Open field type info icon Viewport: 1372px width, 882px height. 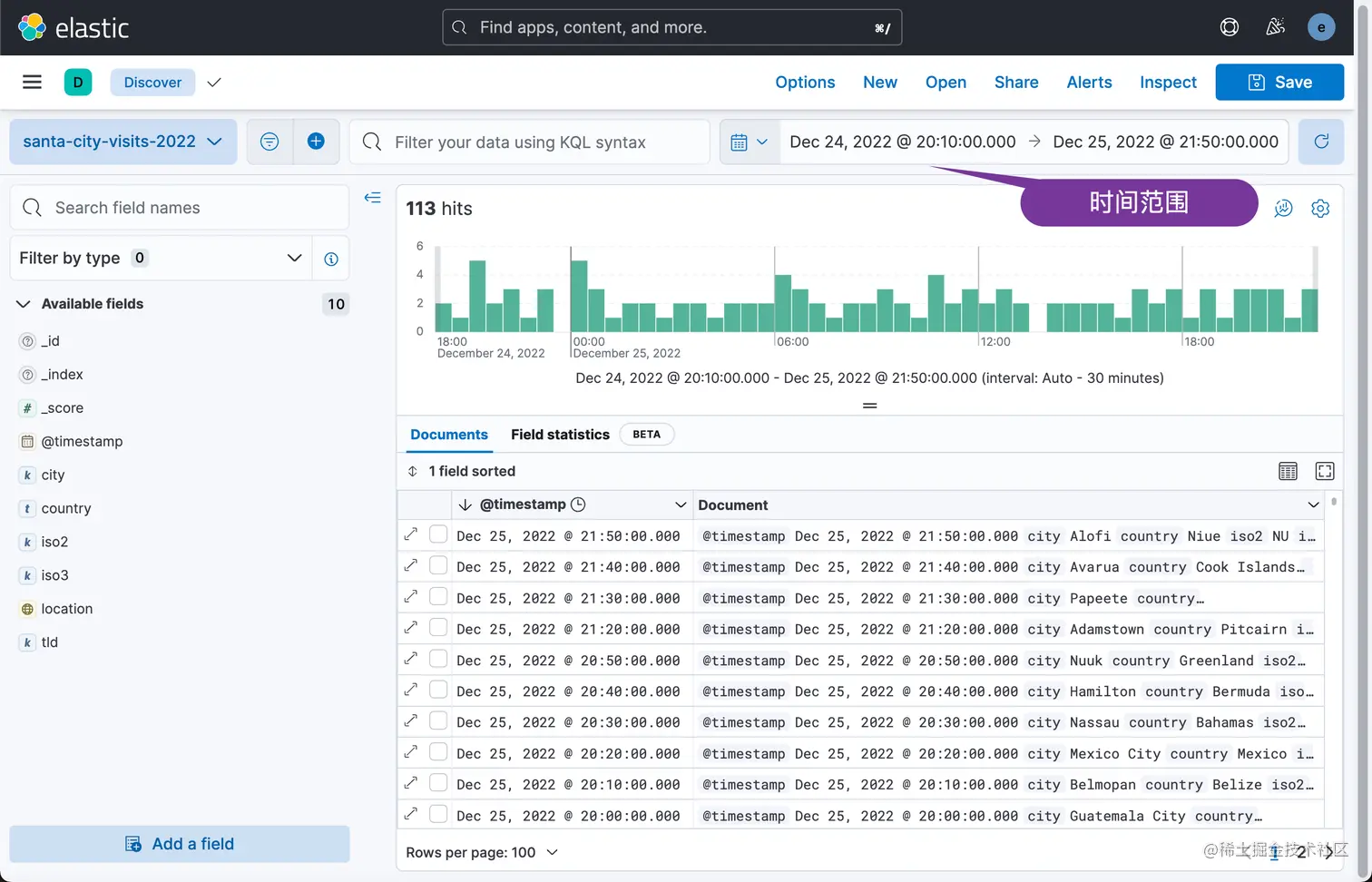click(331, 259)
